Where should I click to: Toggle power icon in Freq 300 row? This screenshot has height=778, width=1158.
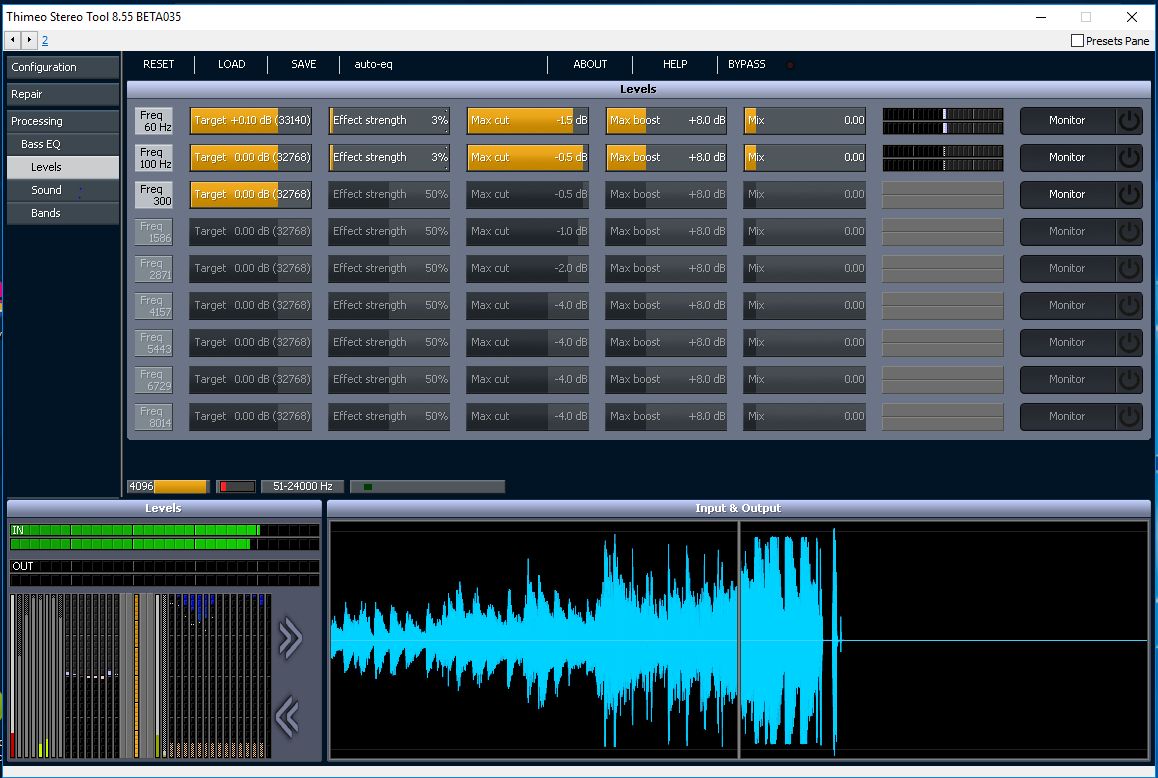tap(1128, 194)
